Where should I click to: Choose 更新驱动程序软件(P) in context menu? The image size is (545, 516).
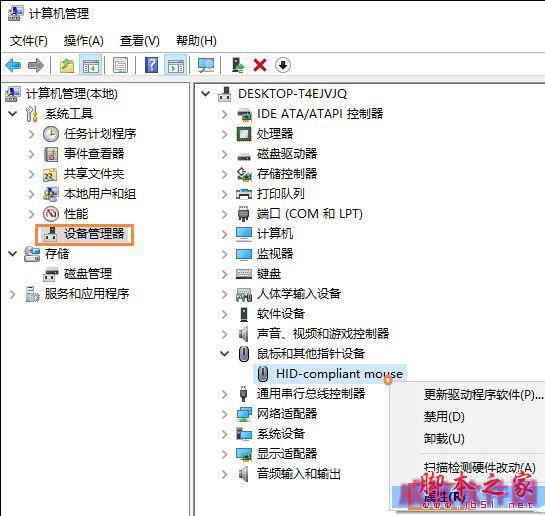pos(483,394)
